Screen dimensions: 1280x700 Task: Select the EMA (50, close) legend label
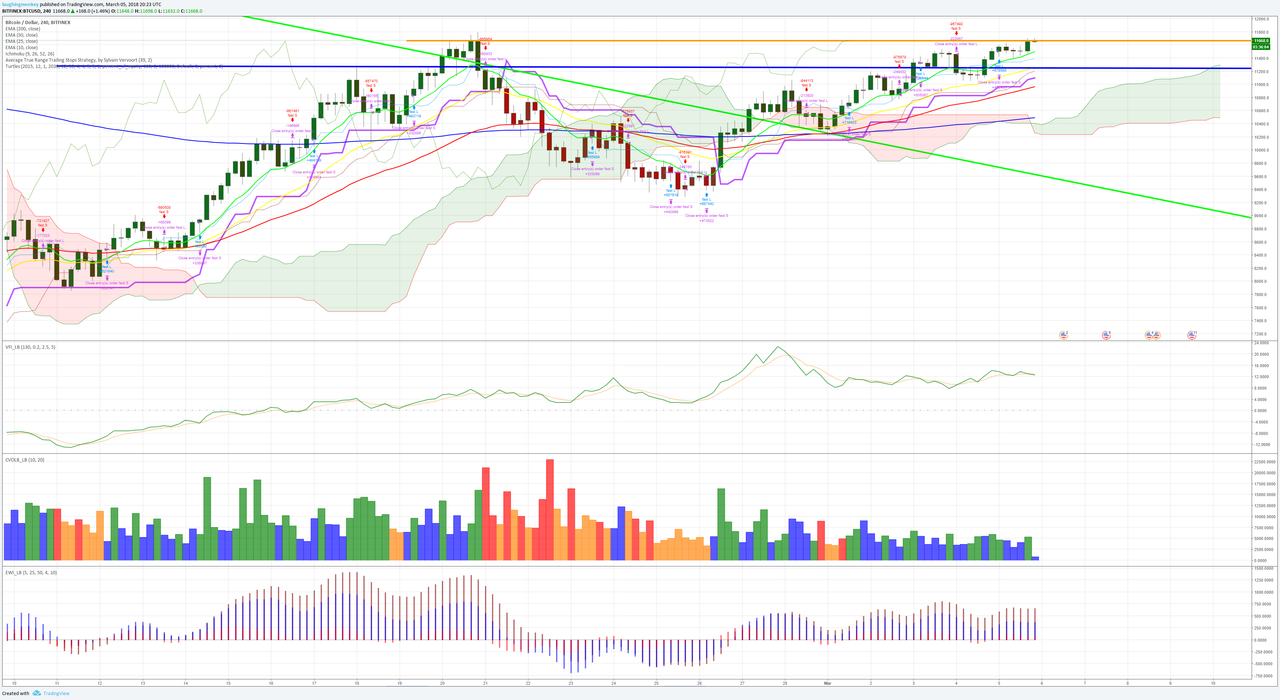point(20,33)
